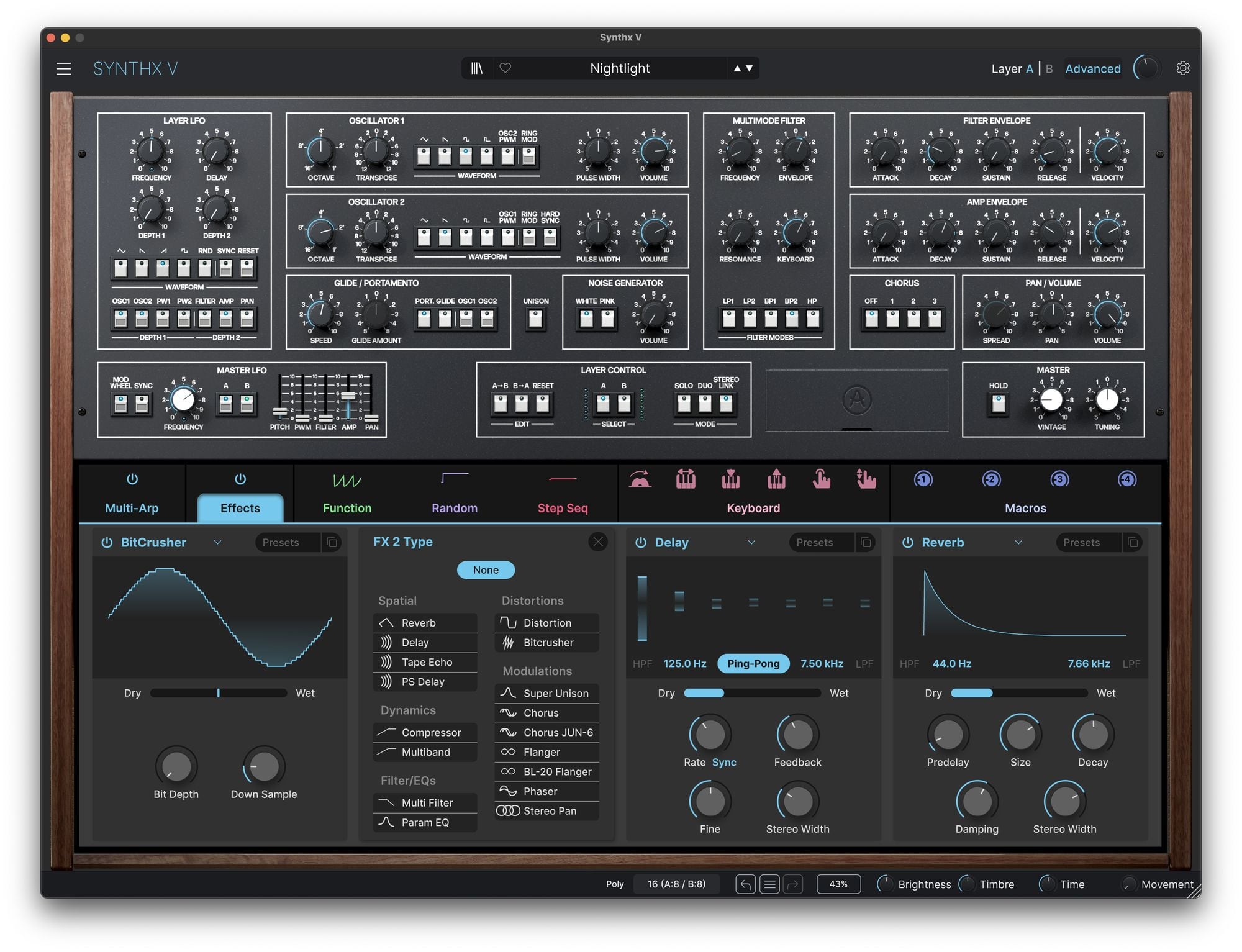
Task: Click the undo arrow in status bar
Action: pyautogui.click(x=745, y=884)
